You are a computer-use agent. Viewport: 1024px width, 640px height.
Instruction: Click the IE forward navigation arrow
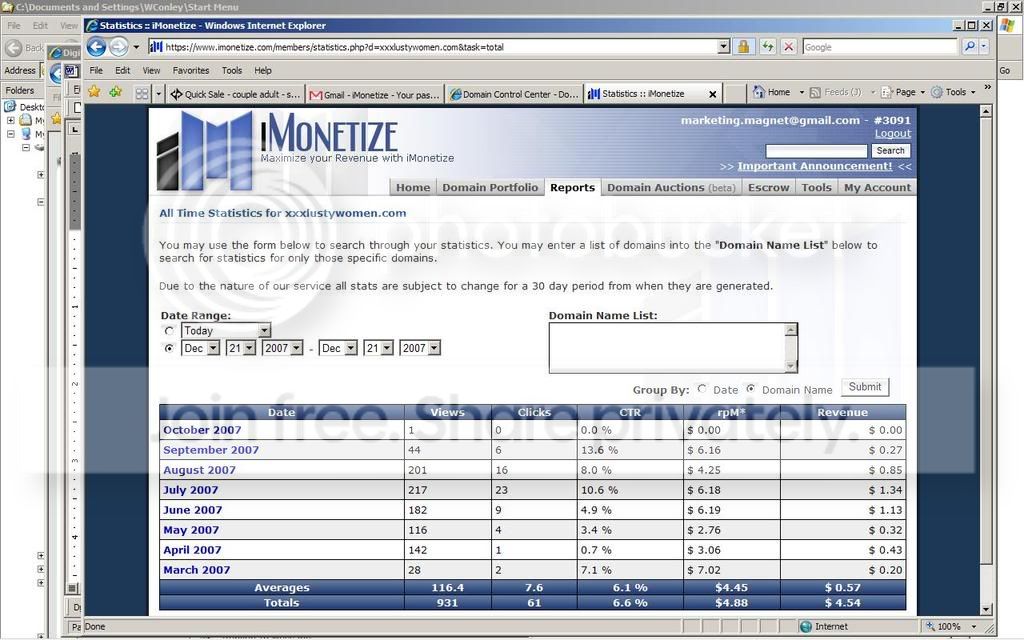[118, 47]
